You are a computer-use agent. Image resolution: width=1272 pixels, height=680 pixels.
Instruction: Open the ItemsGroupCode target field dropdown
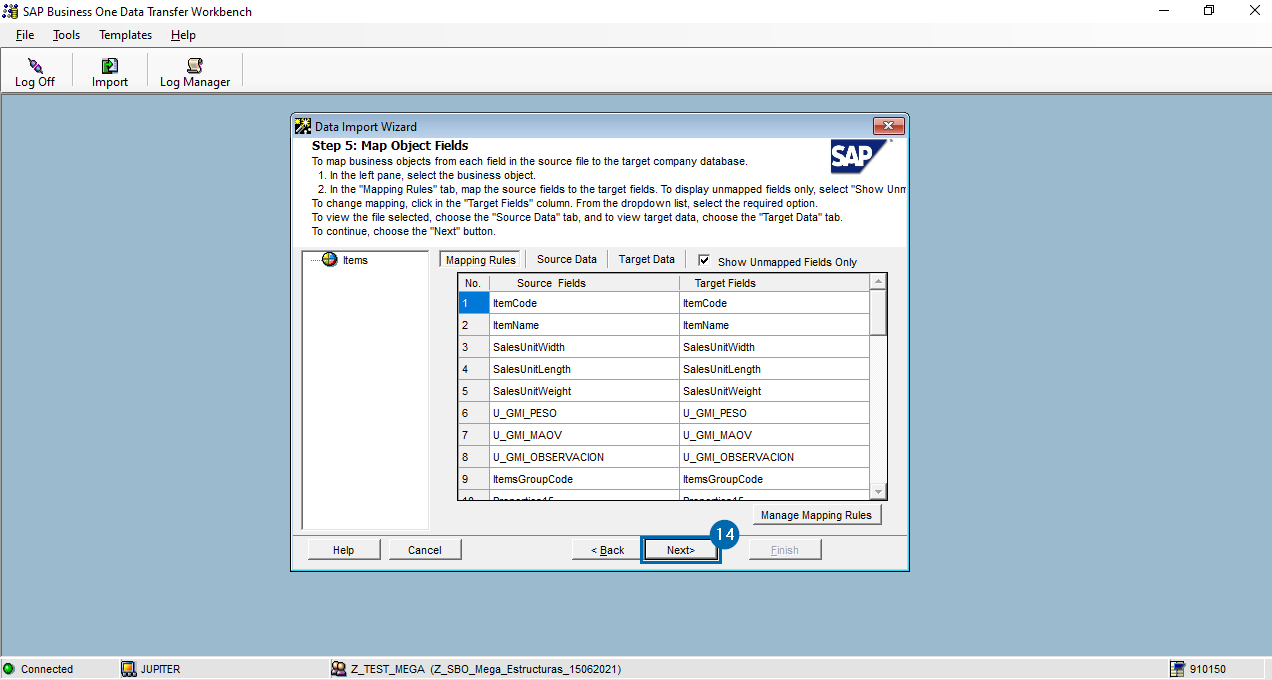click(x=775, y=479)
